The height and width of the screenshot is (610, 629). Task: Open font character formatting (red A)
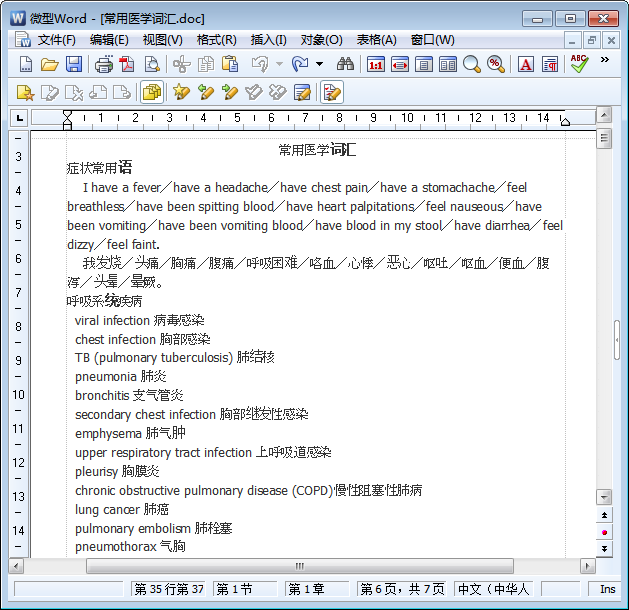[x=526, y=64]
